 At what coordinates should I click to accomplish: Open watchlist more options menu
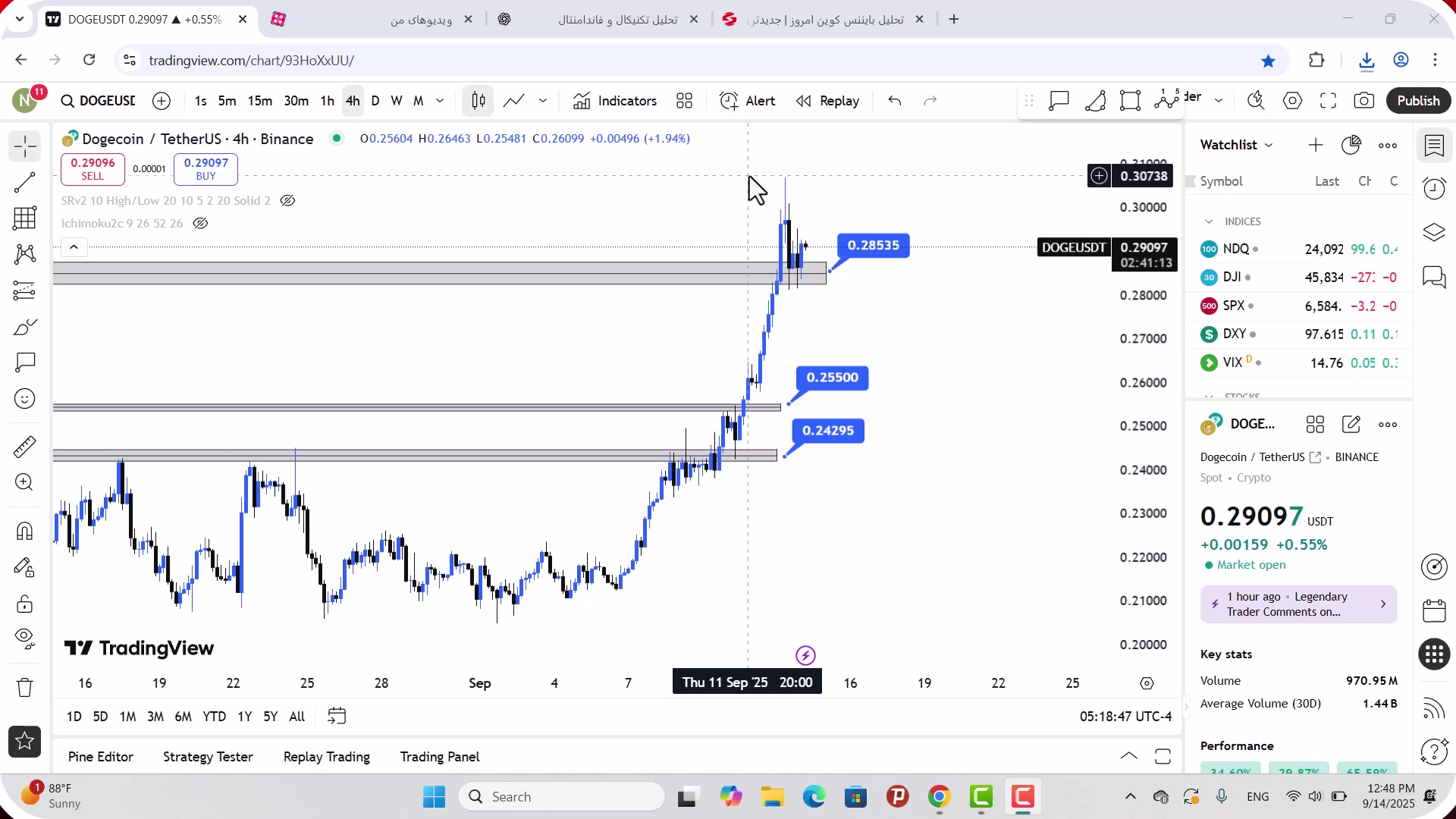pyautogui.click(x=1388, y=146)
